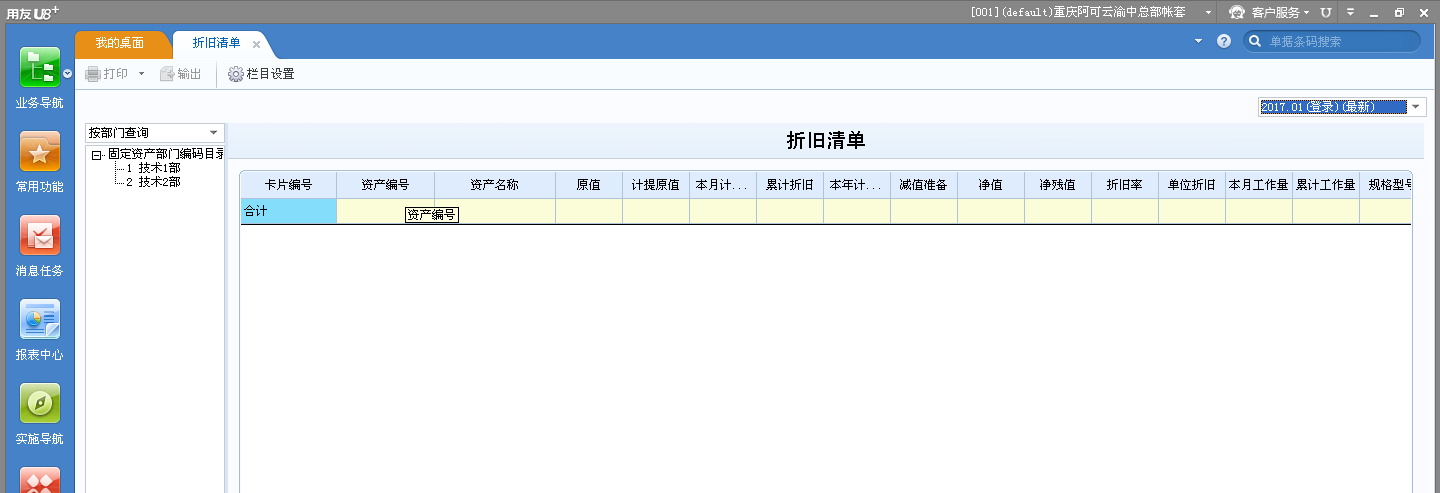This screenshot has width=1440, height=493.
Task: Click the 输出 export button
Action: coord(181,74)
